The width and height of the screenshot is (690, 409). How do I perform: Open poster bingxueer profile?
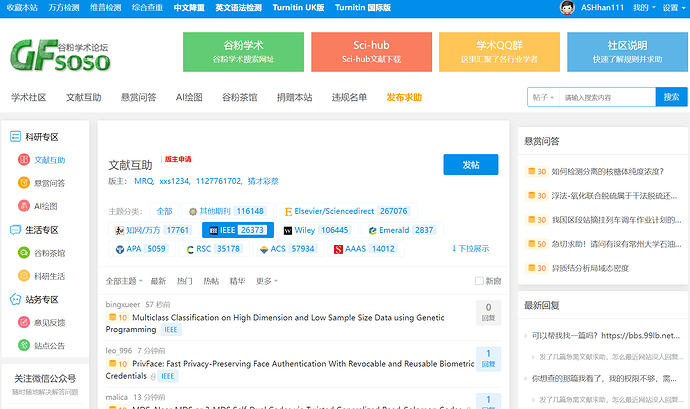click(123, 304)
